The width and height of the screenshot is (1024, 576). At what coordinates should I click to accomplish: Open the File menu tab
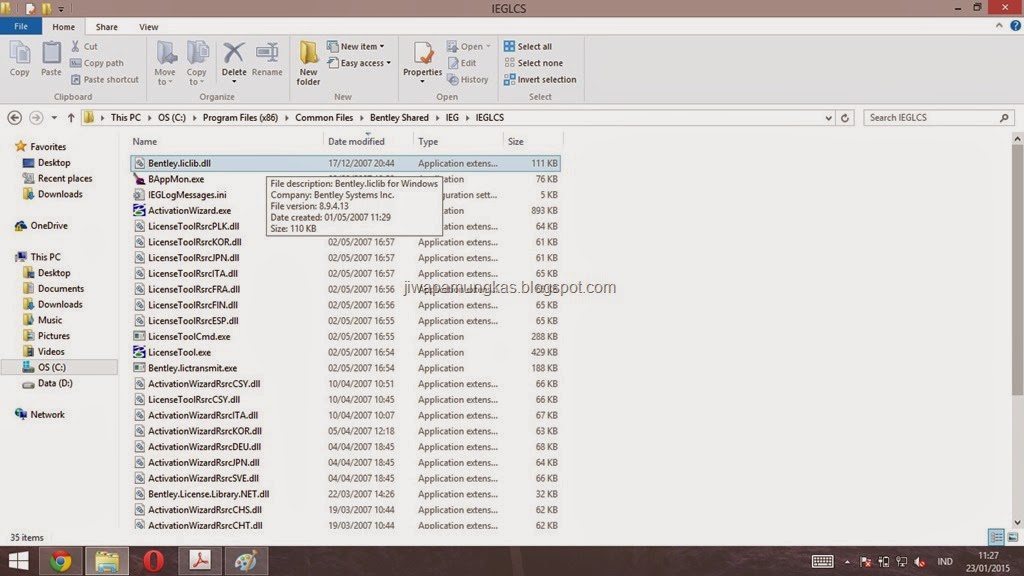21,27
